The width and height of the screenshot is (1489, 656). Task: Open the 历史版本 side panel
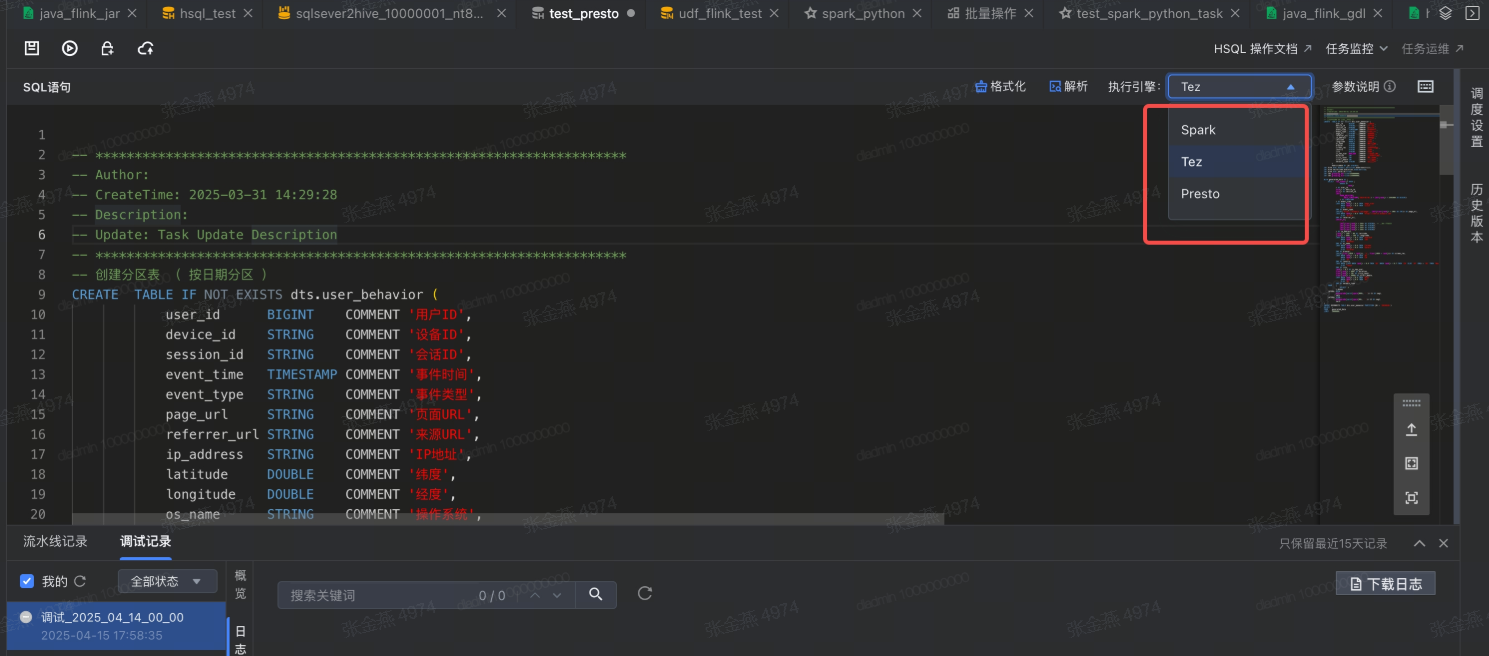coord(1477,213)
